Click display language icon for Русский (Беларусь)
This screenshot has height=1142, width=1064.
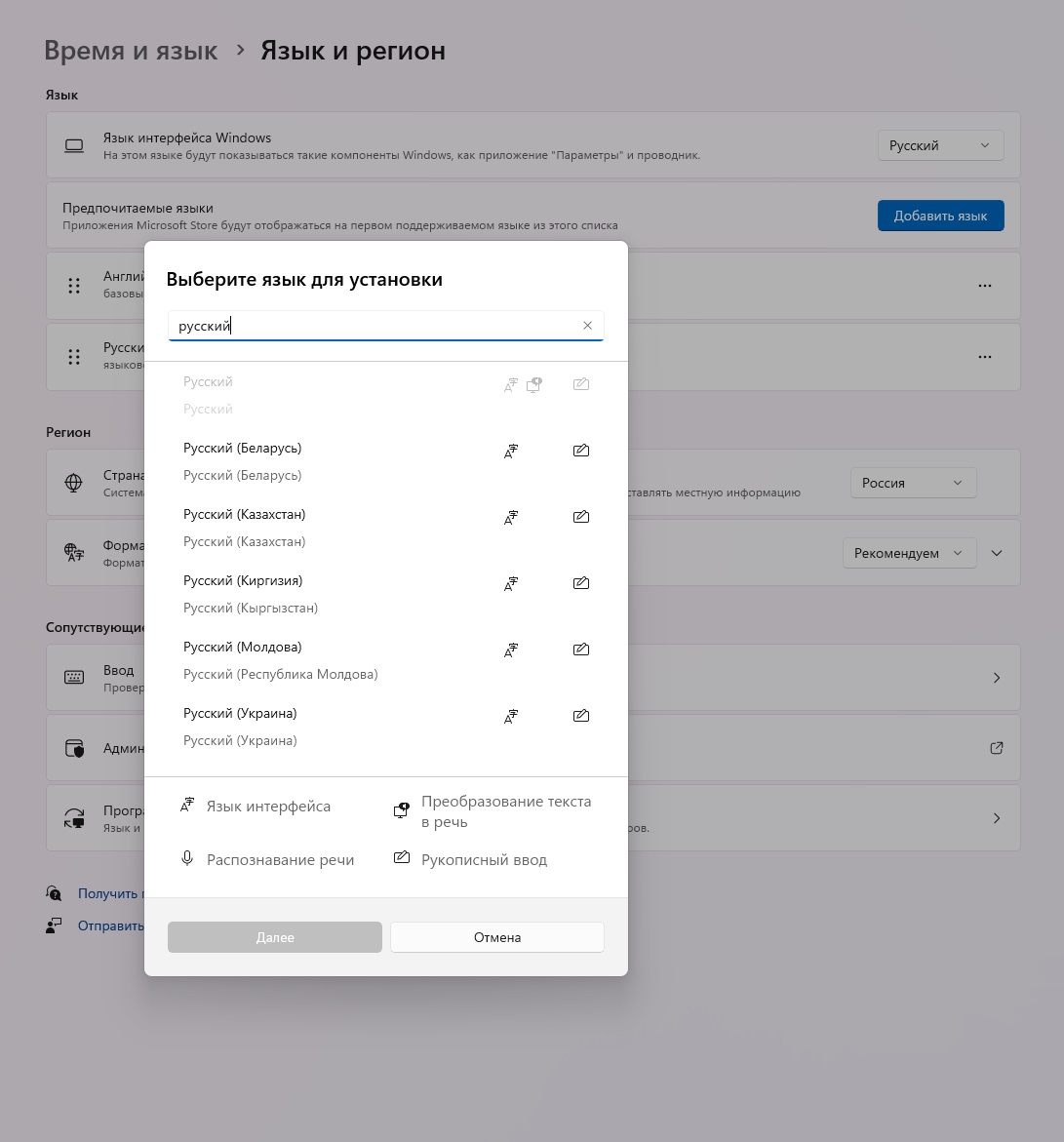coord(511,451)
